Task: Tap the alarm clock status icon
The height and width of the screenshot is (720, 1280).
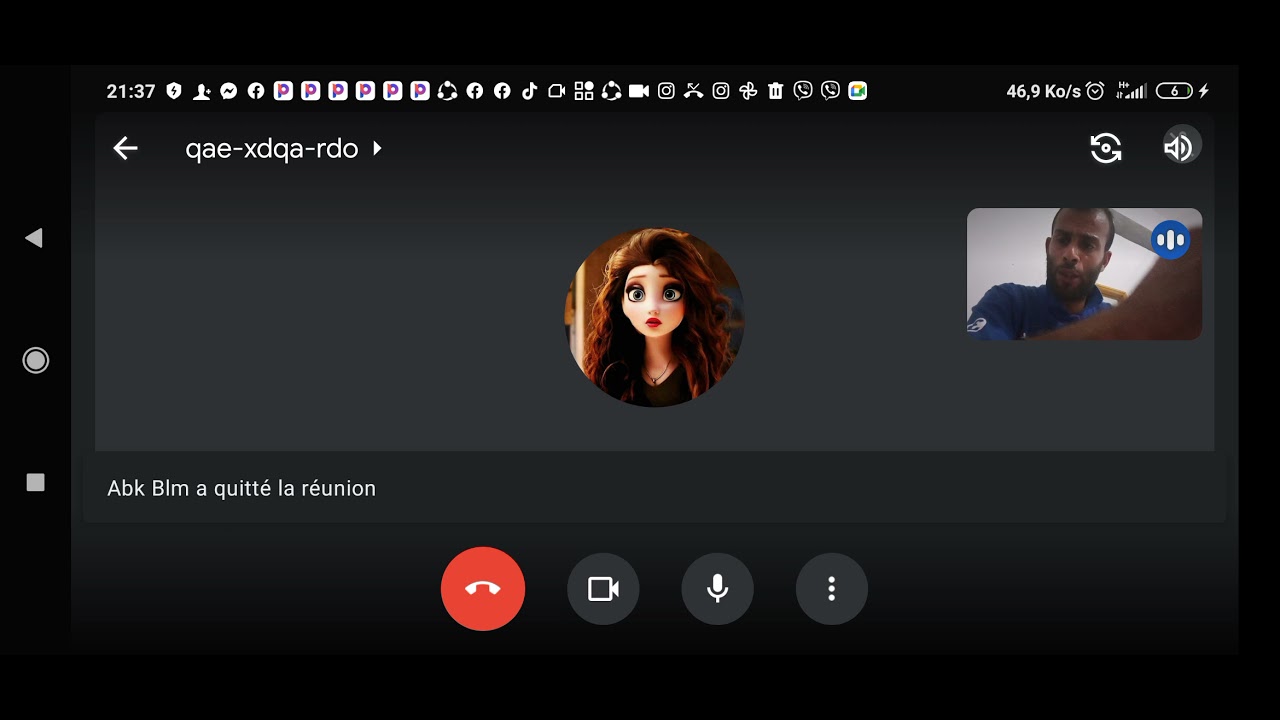Action: [x=1095, y=91]
